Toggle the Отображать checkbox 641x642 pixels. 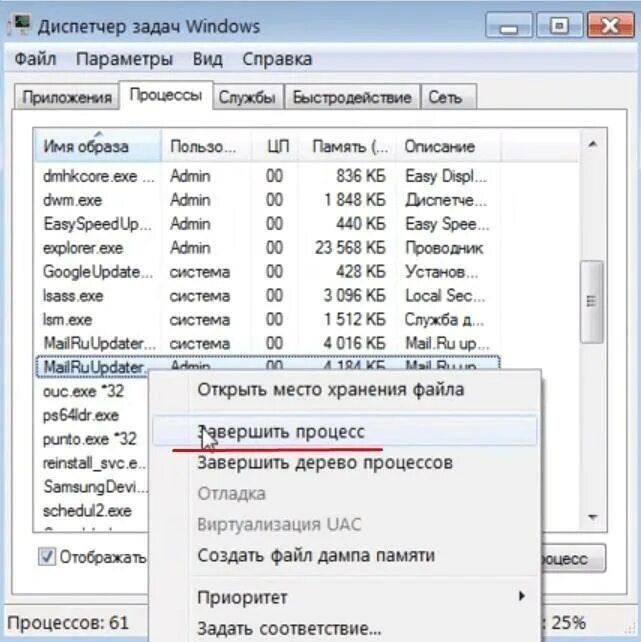[x=47, y=557]
